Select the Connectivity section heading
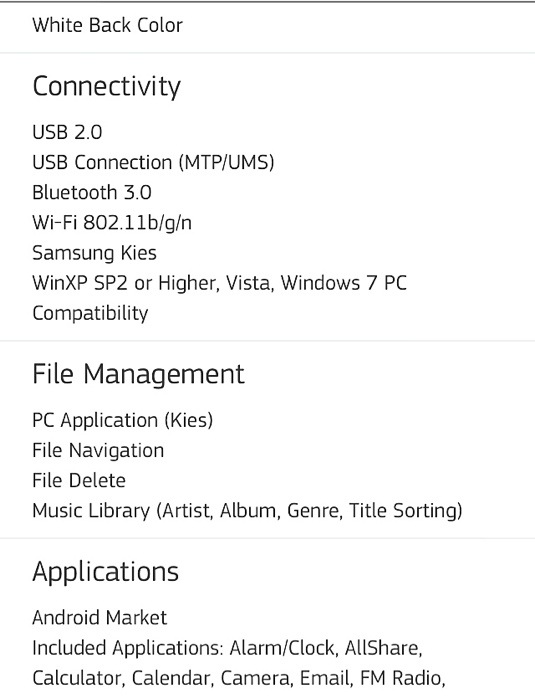535x699 pixels. 107,86
